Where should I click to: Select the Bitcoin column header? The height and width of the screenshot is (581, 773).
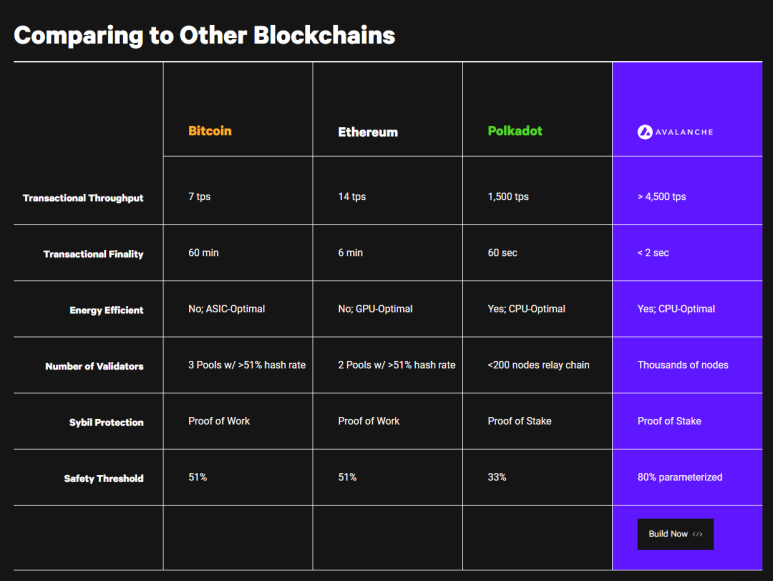210,131
